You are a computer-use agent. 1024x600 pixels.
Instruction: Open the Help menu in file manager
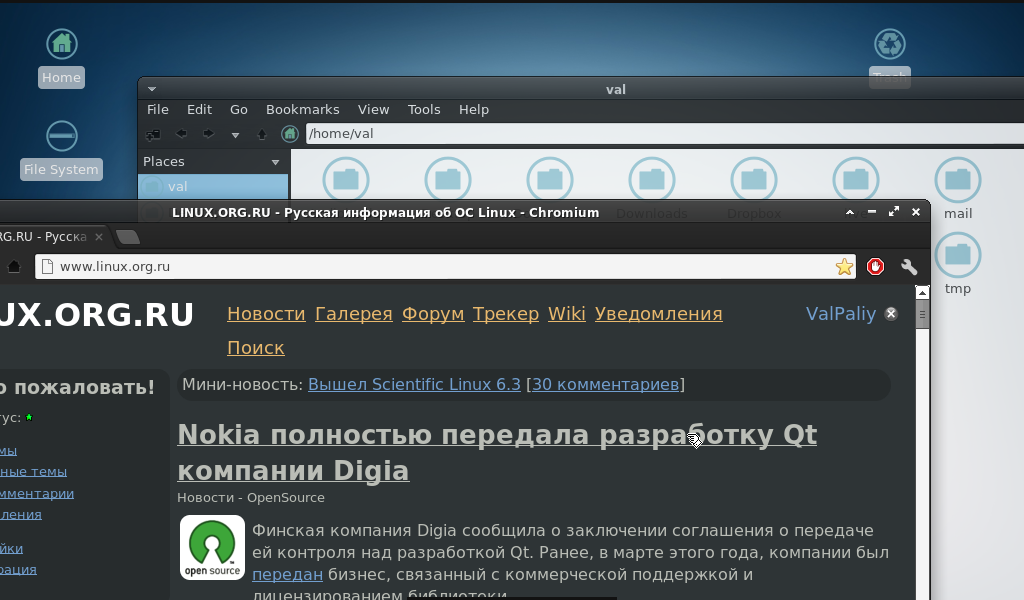pos(473,110)
